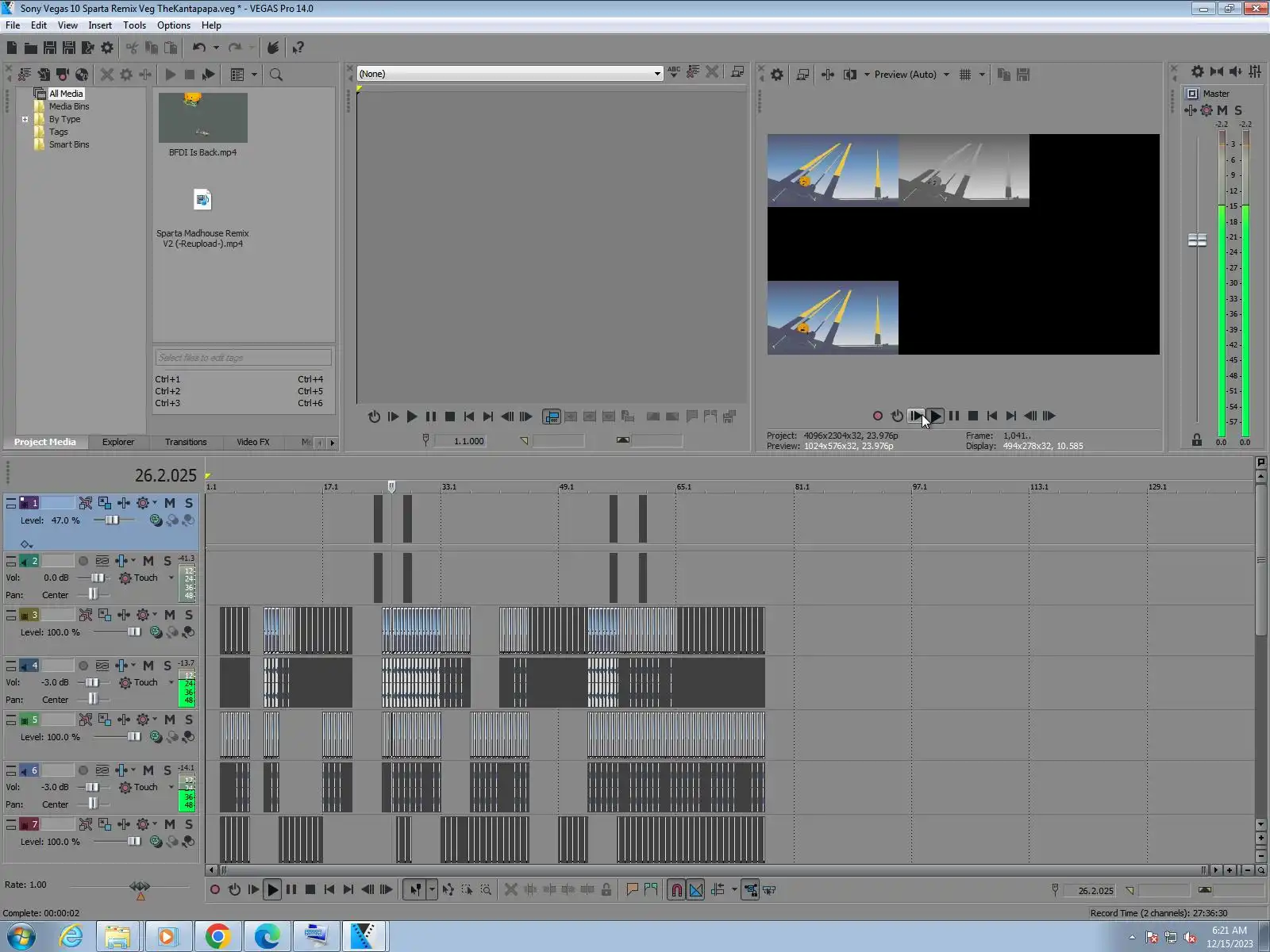The image size is (1270, 952).
Task: Open edit tool selector dropdown arrow
Action: tap(432, 890)
